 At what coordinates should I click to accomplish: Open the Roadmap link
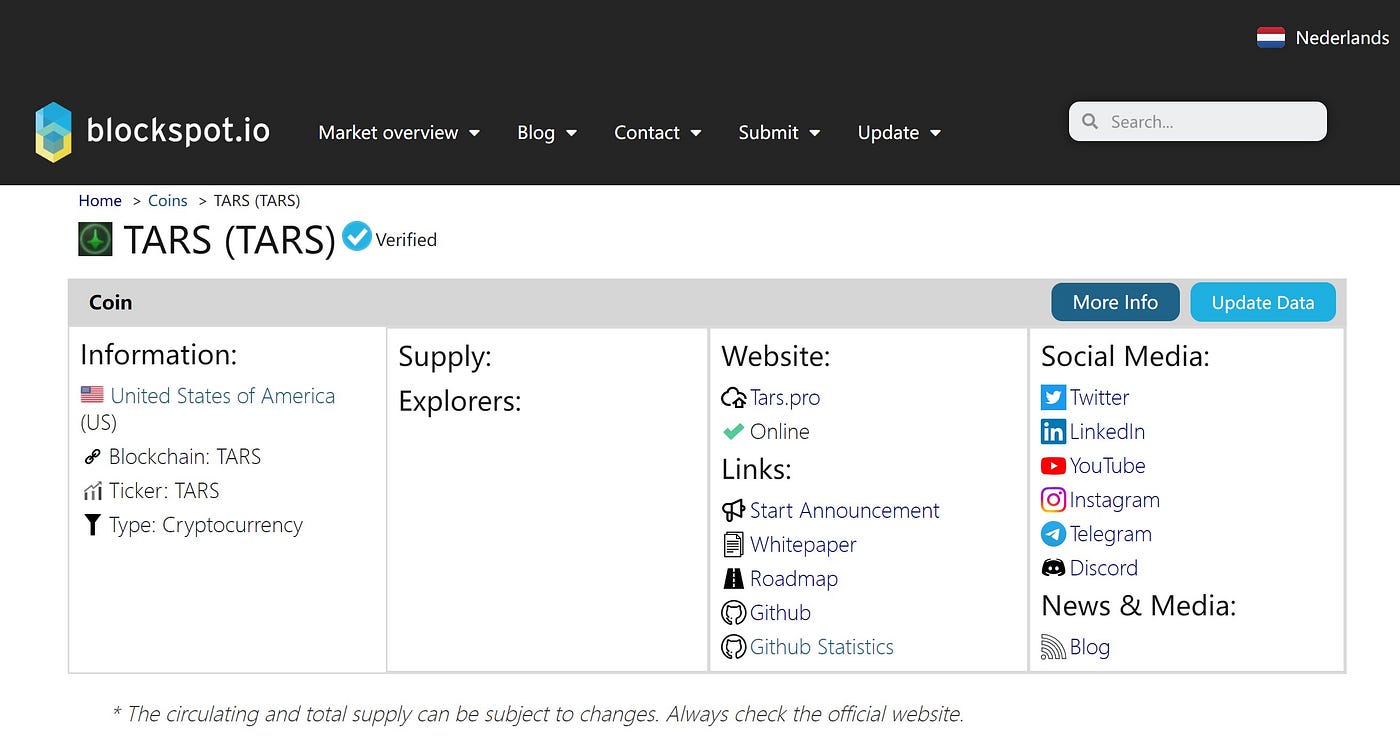click(794, 578)
